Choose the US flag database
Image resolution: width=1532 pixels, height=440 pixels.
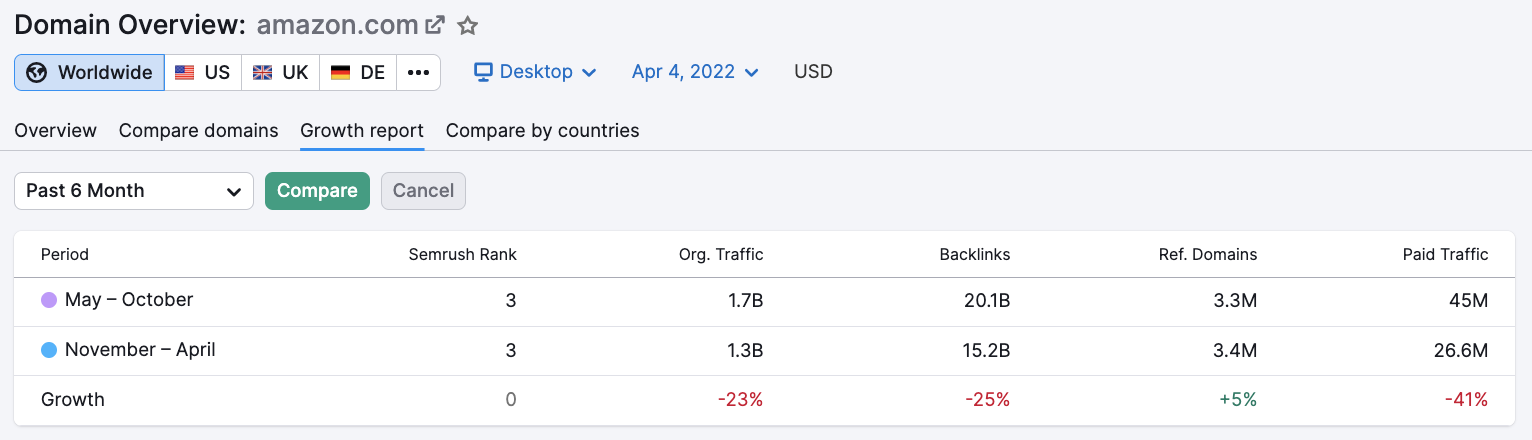coord(203,72)
